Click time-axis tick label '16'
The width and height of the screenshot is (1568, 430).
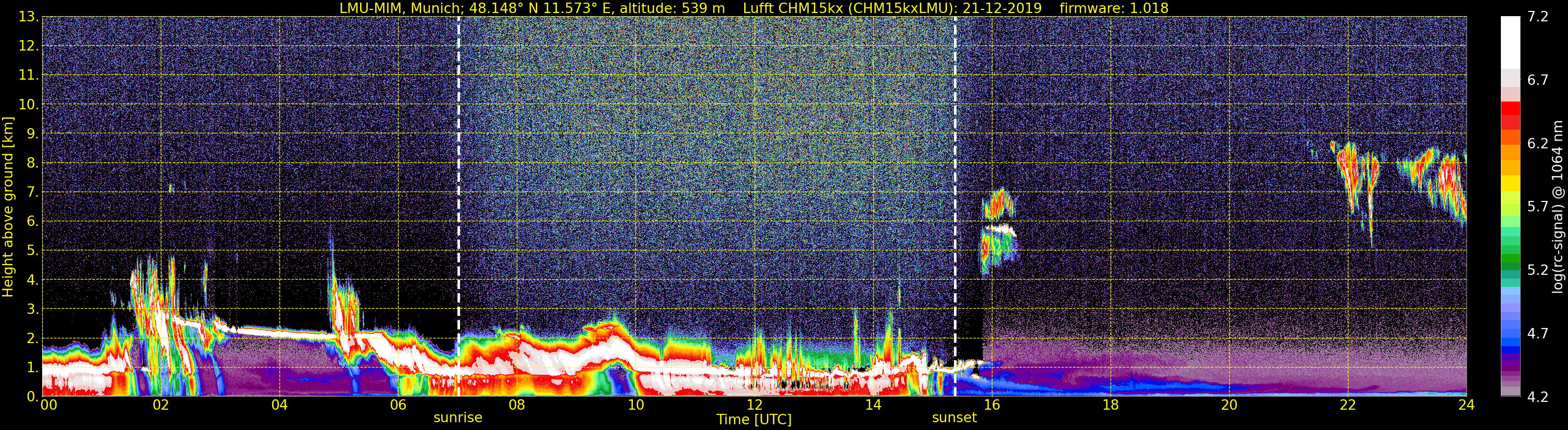991,406
